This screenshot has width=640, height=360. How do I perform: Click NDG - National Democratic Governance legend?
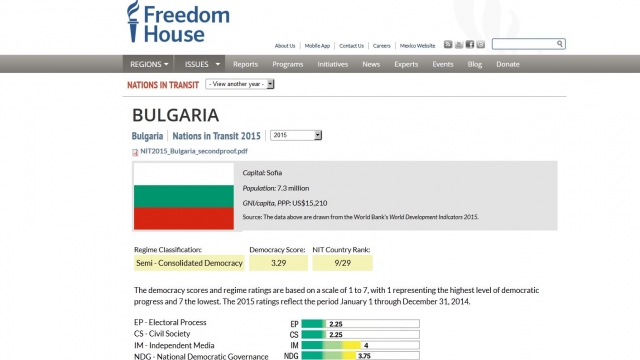pos(201,356)
